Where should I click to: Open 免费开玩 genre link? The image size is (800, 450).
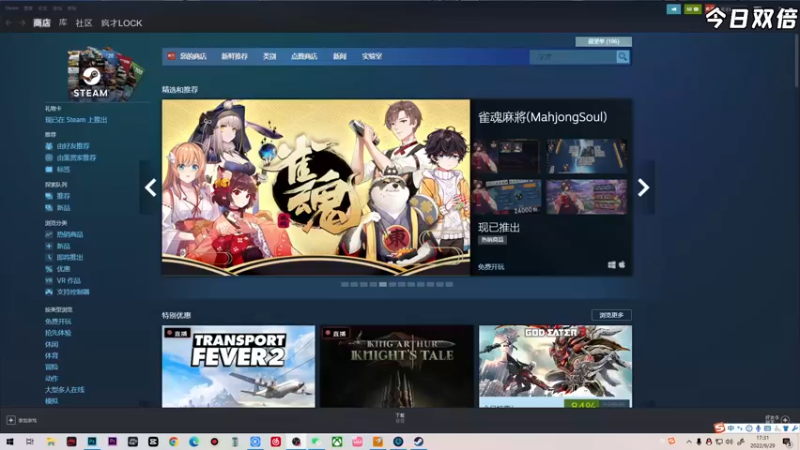[x=58, y=321]
